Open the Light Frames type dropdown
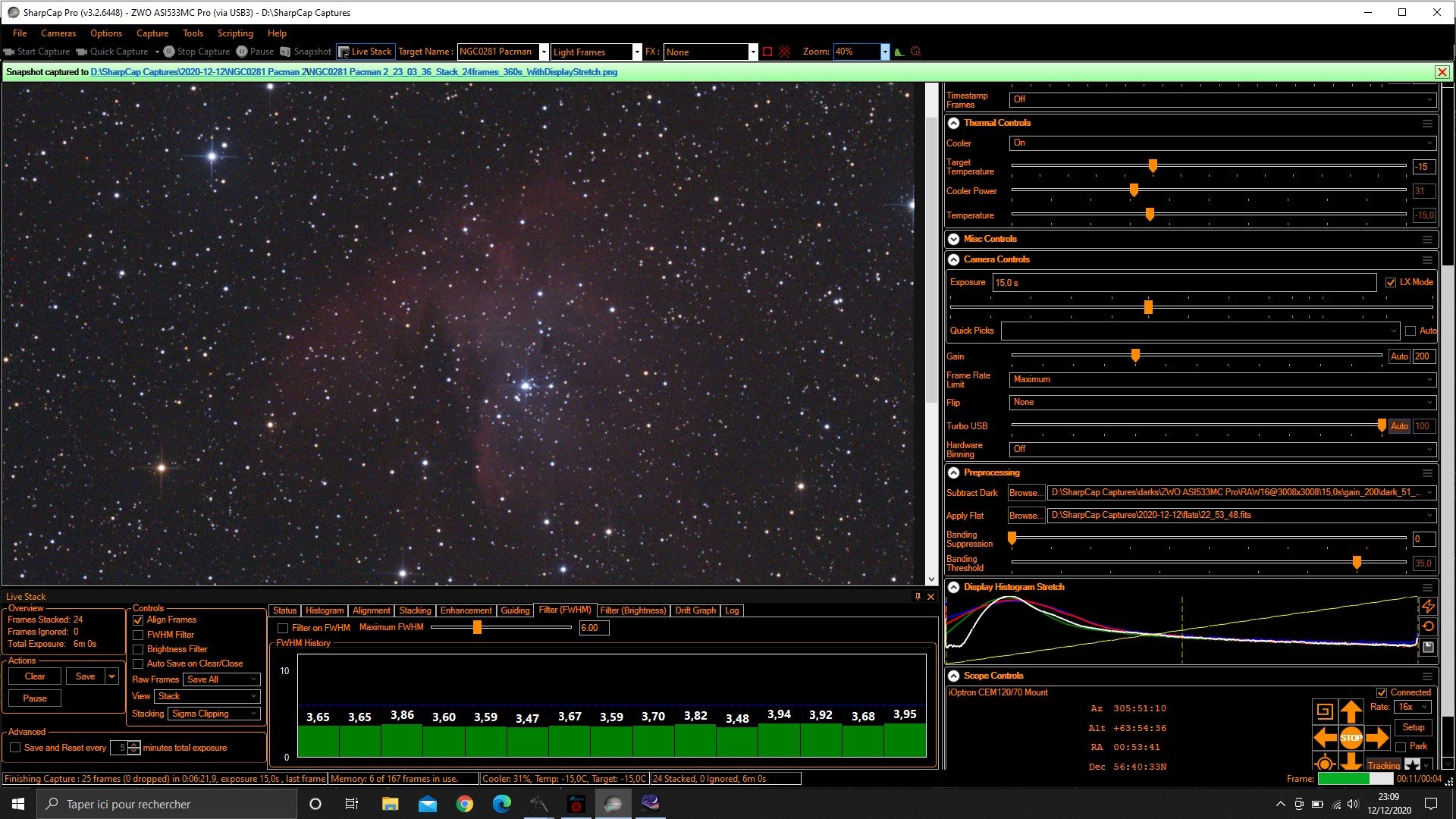Viewport: 1456px width, 819px height. [637, 52]
